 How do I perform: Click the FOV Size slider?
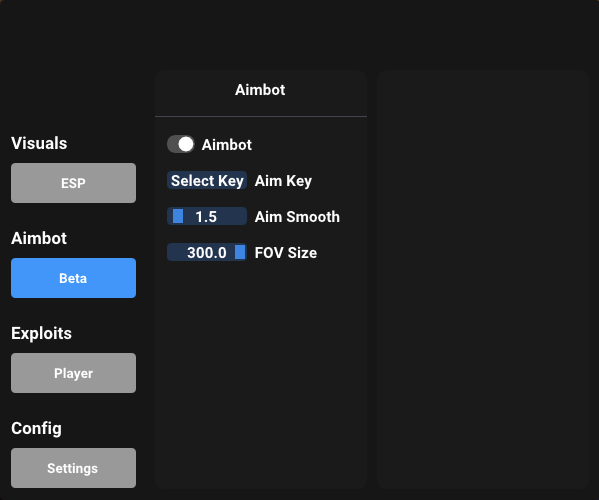pos(207,252)
